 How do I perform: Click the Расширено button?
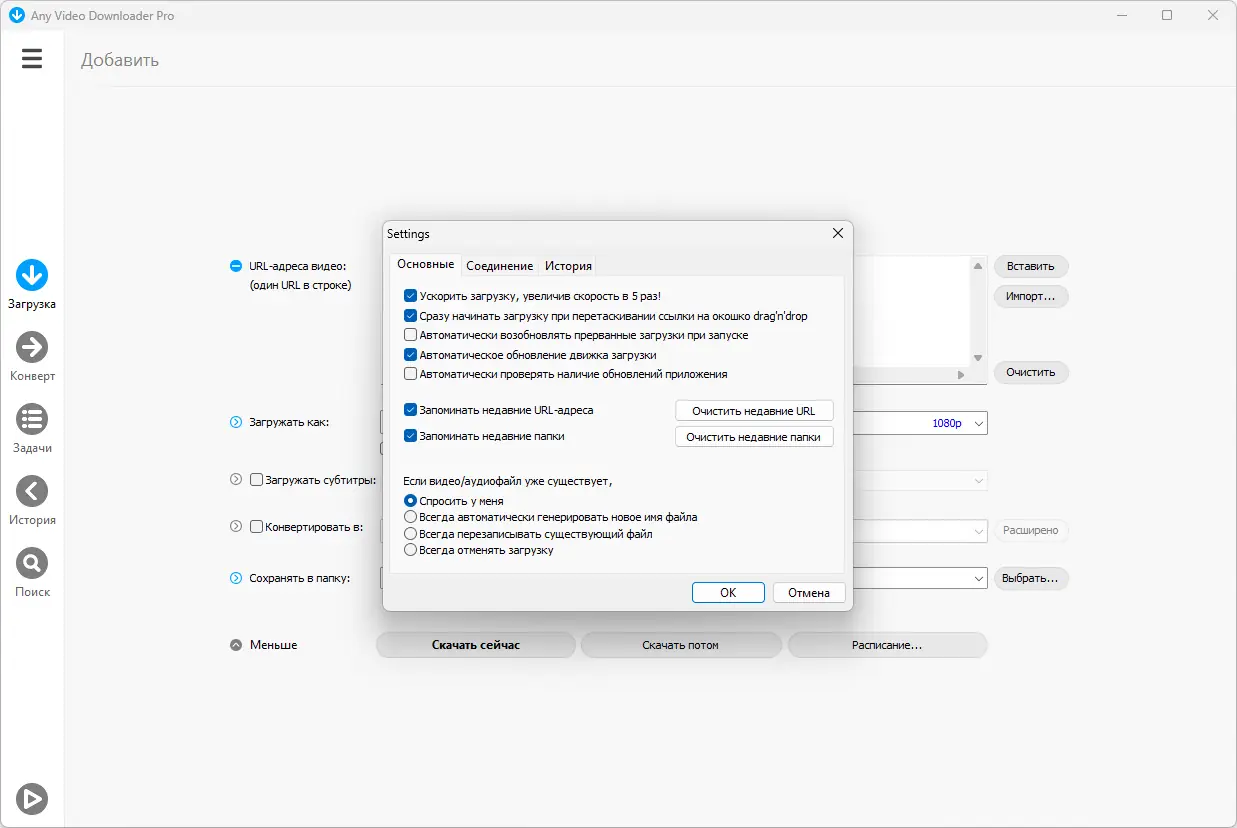click(x=1031, y=530)
